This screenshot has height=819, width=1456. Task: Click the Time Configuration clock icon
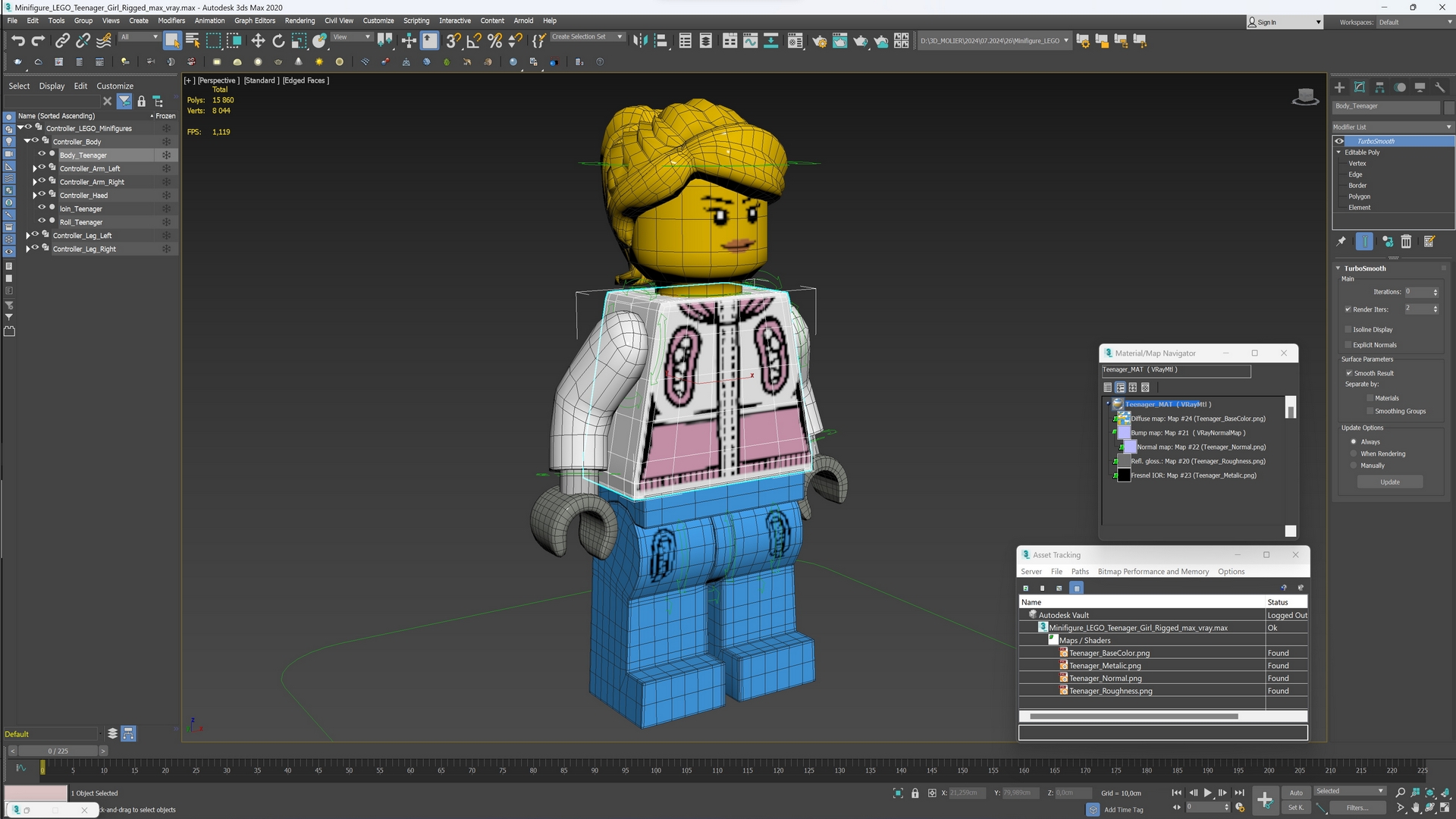(x=1239, y=808)
